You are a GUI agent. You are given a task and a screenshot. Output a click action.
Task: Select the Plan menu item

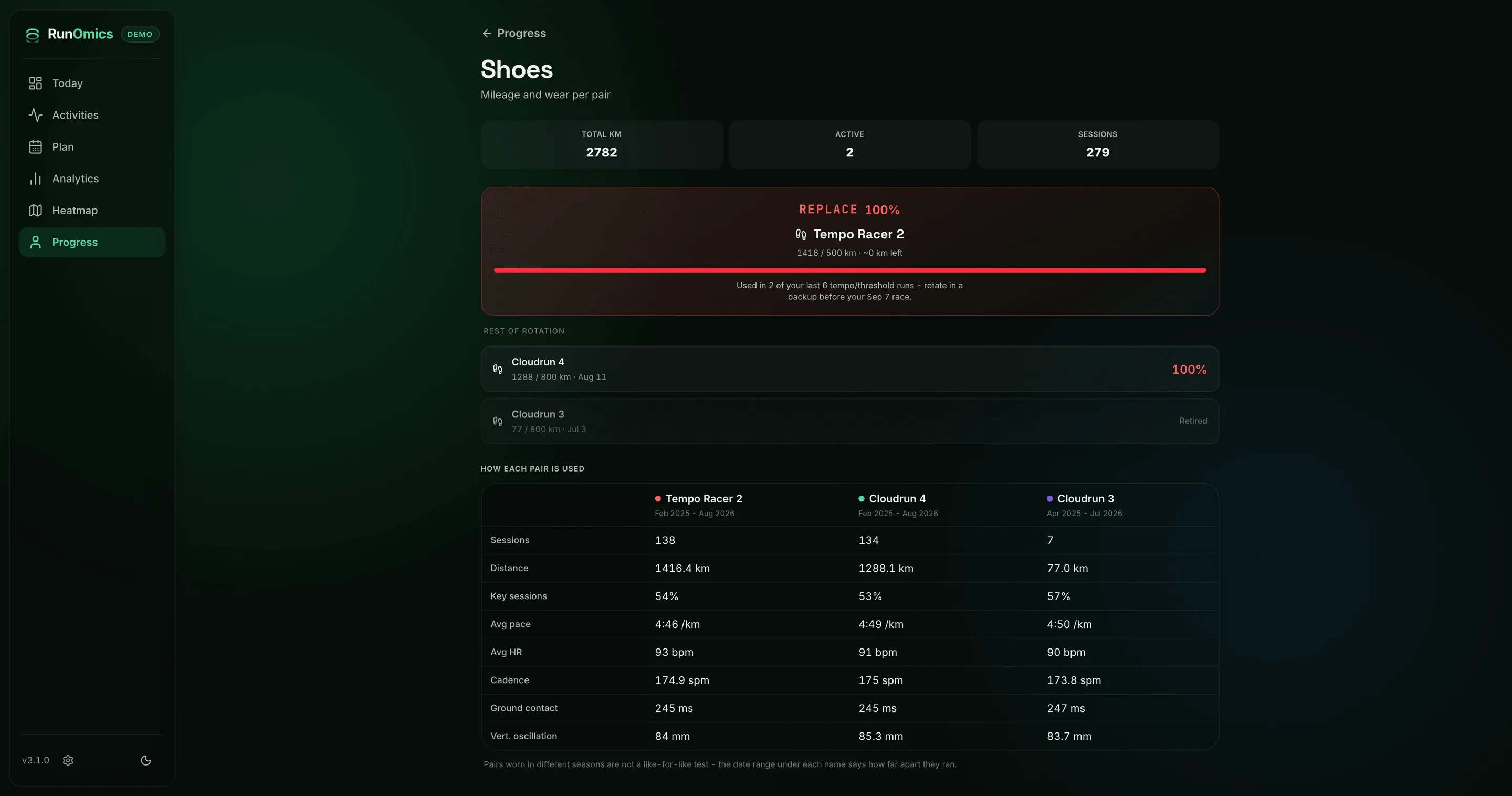(92, 146)
